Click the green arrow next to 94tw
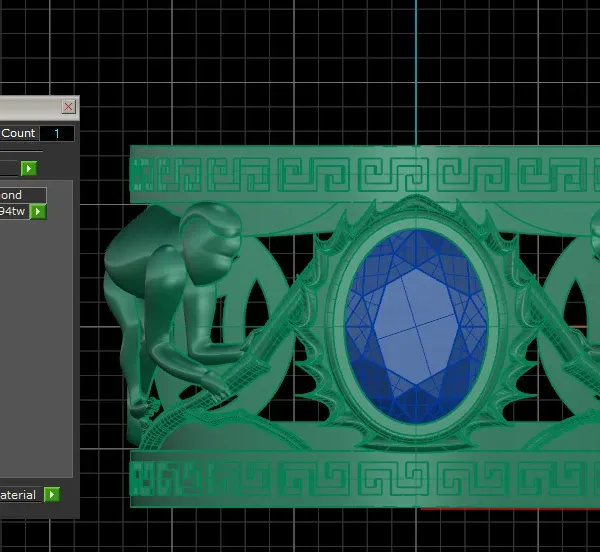Viewport: 600px width, 552px height. tap(38, 212)
